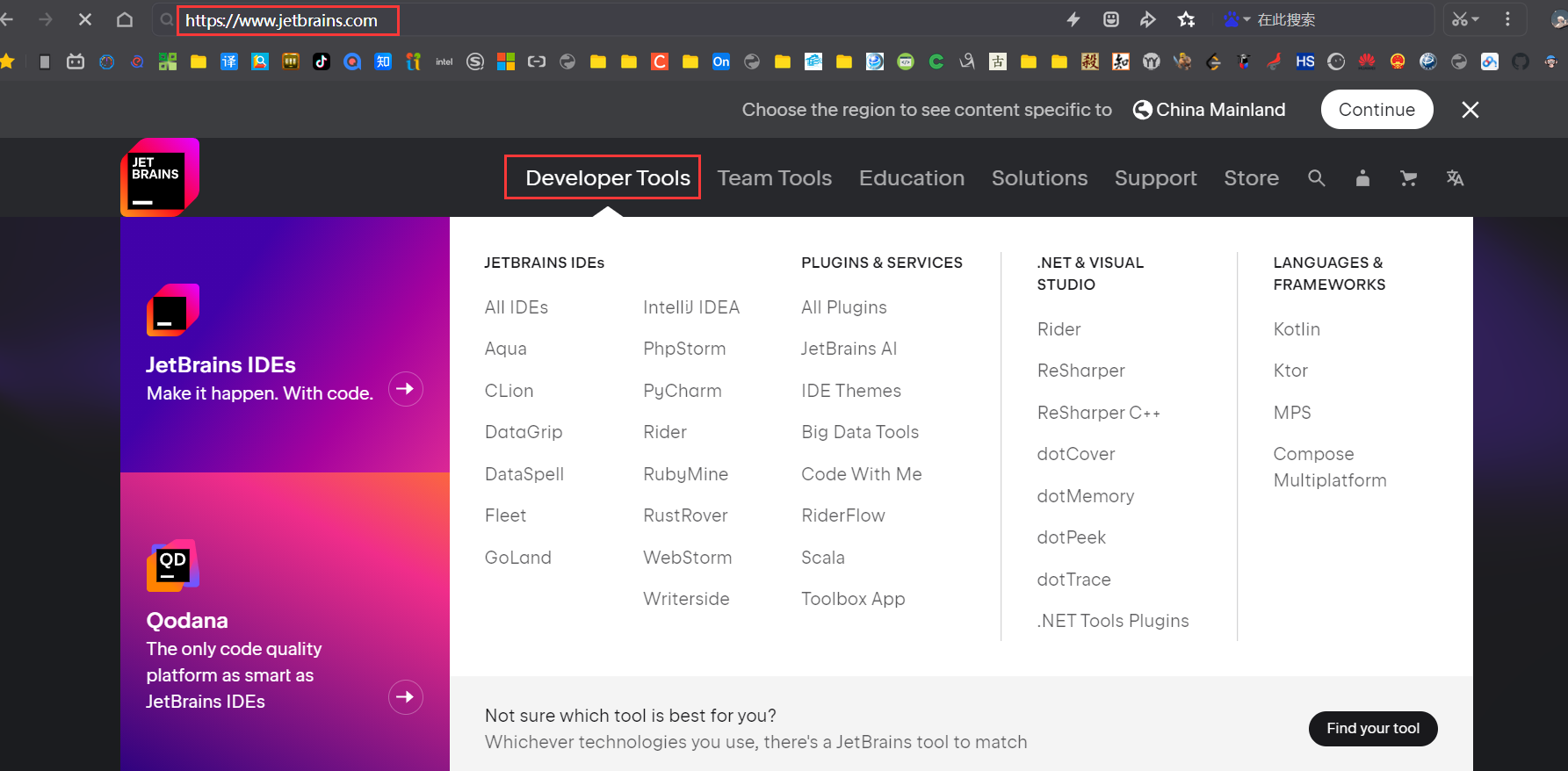1568x771 pixels.
Task: Click the Qodana promo arrow button
Action: pyautogui.click(x=405, y=697)
